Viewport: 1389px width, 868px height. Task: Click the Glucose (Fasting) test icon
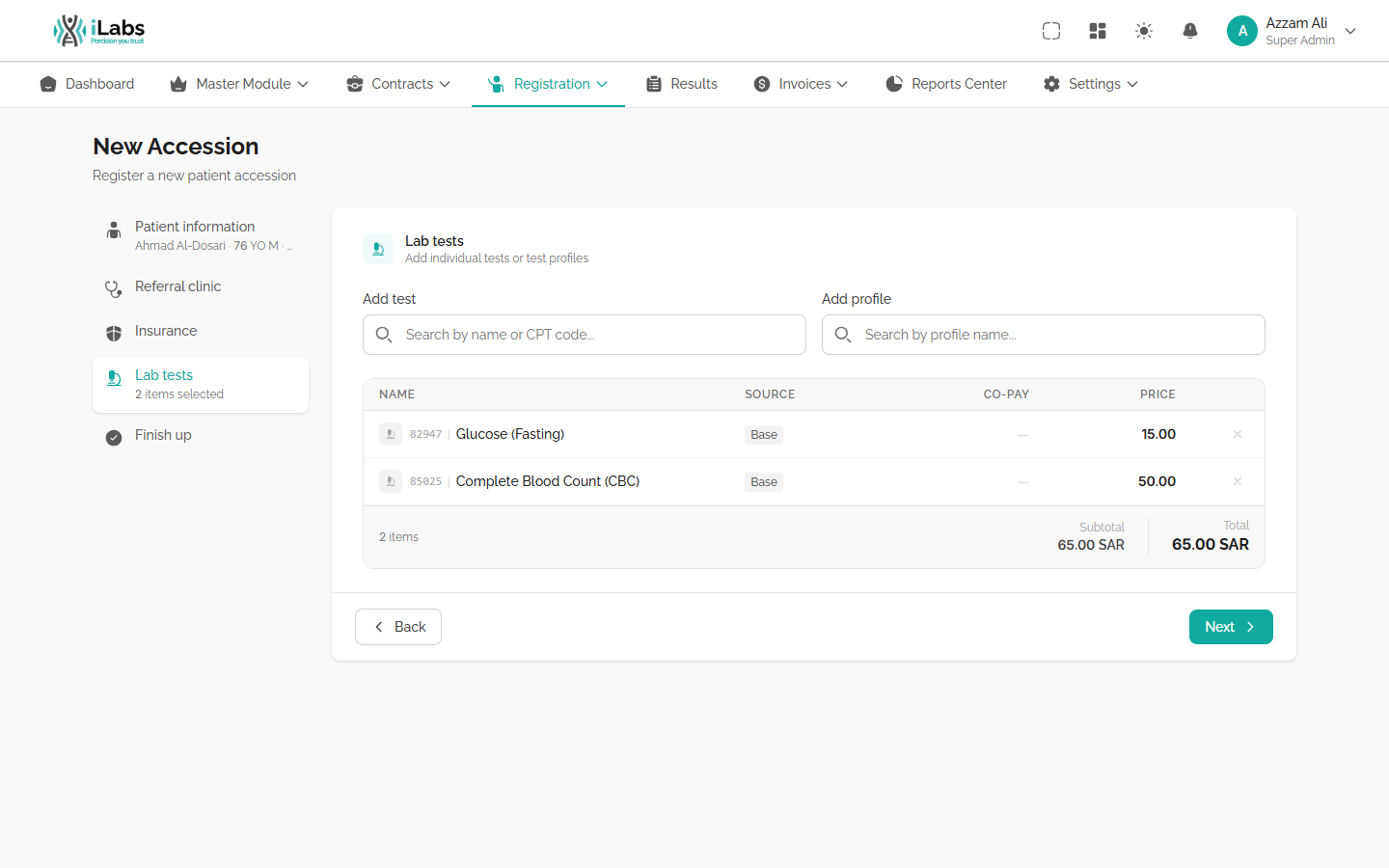click(x=391, y=434)
